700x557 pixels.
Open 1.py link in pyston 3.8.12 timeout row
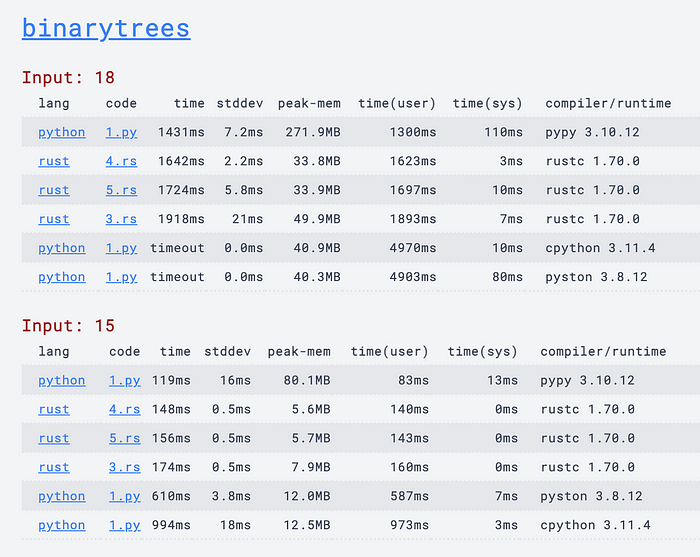(121, 277)
